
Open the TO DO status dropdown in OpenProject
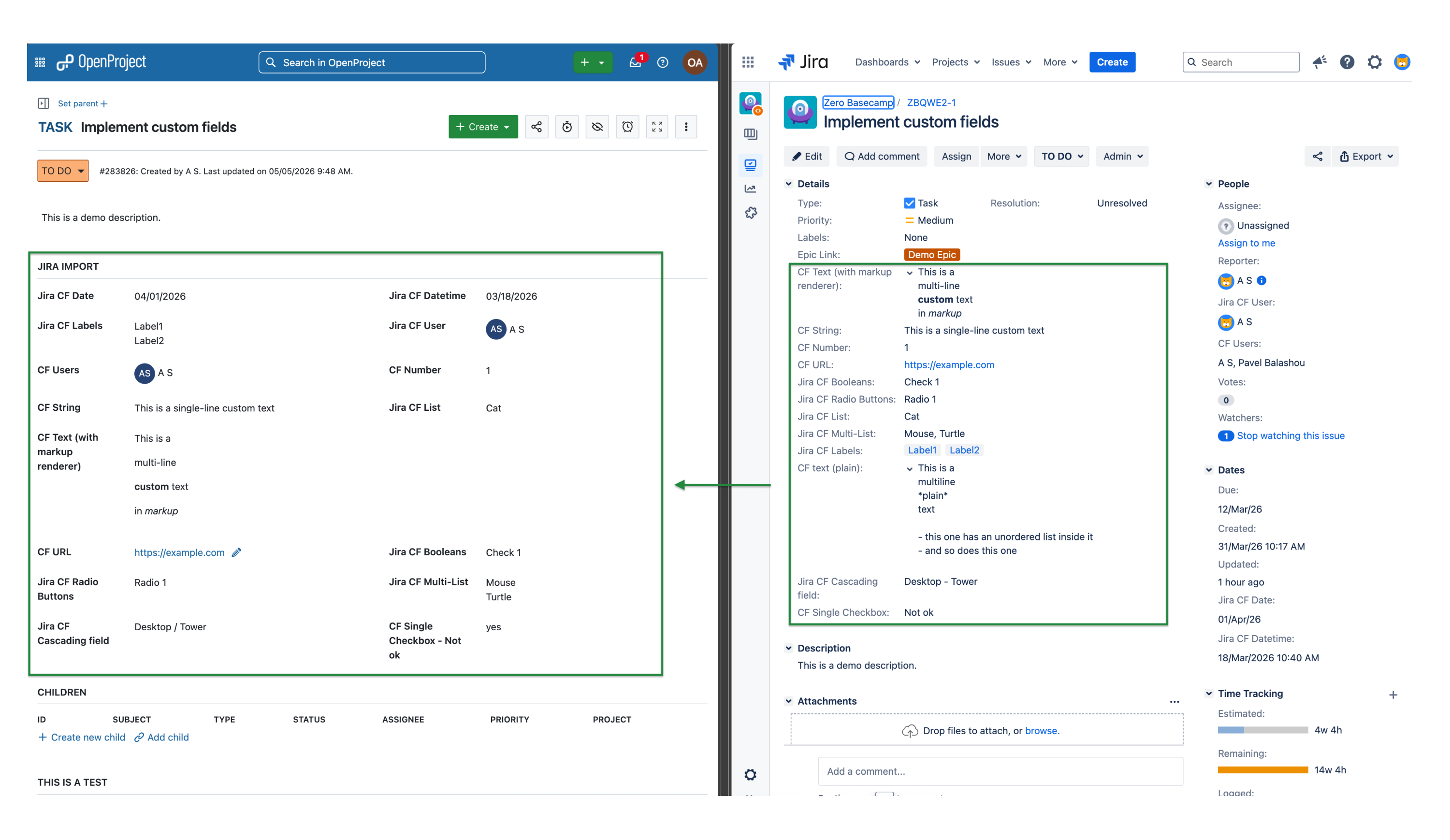[63, 171]
